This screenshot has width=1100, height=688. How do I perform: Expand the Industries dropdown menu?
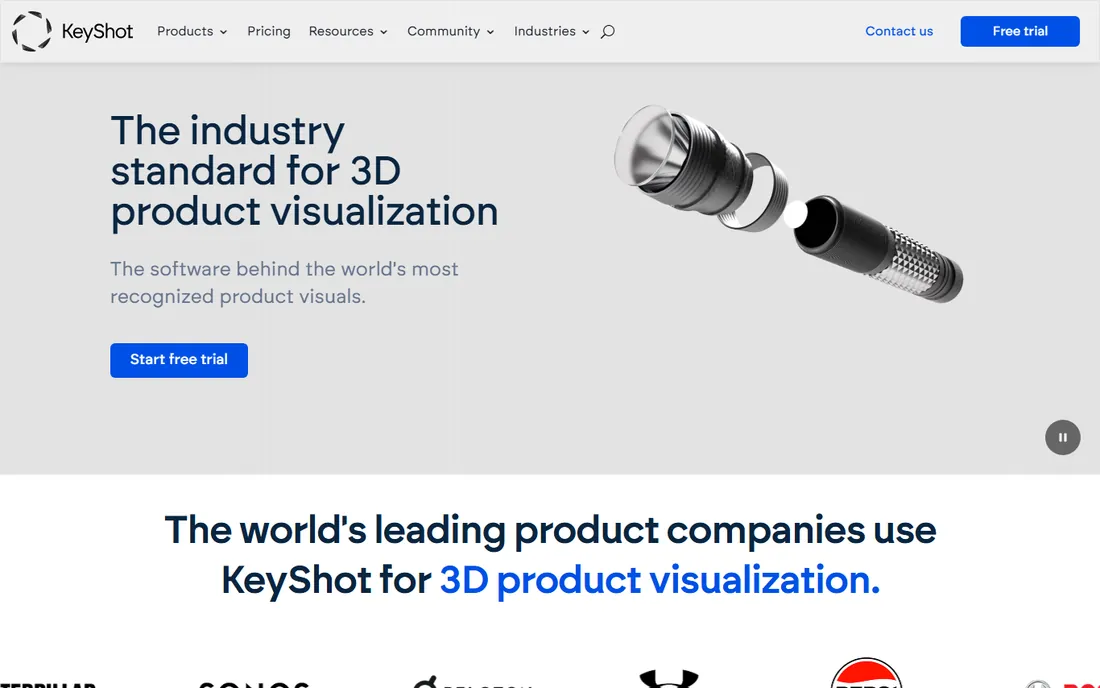551,32
